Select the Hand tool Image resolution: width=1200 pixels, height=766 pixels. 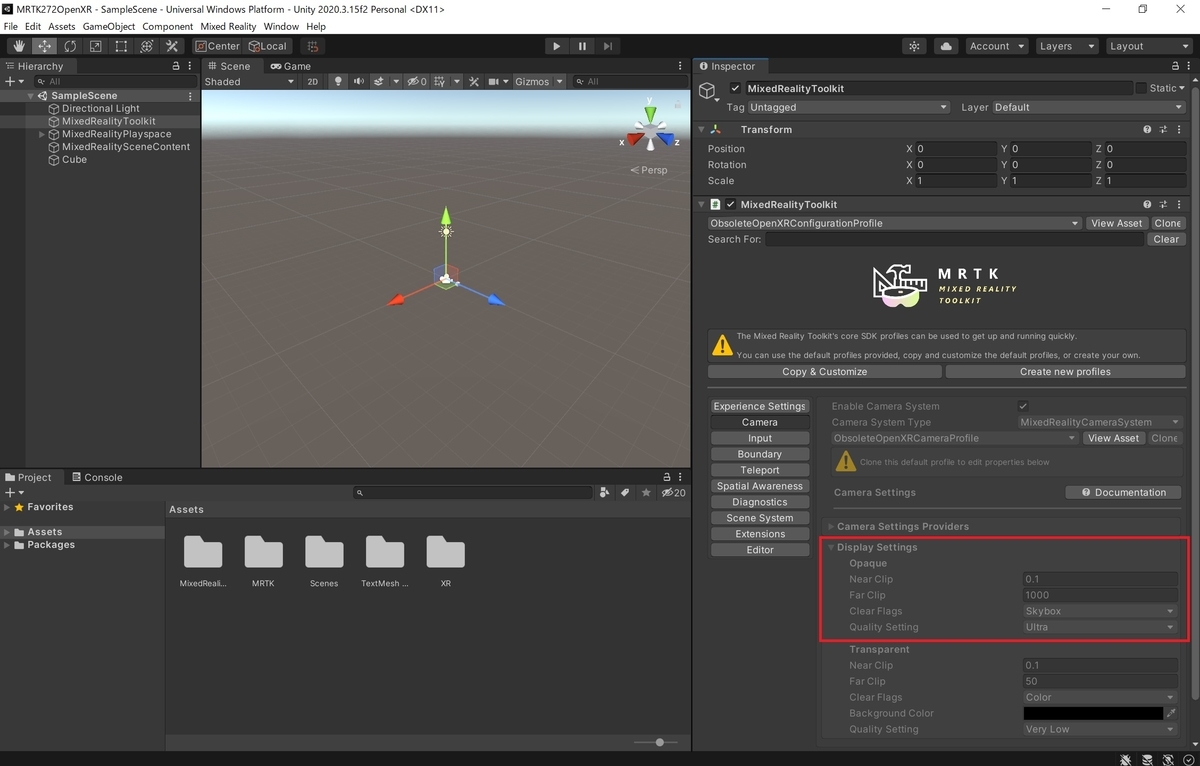pos(19,46)
